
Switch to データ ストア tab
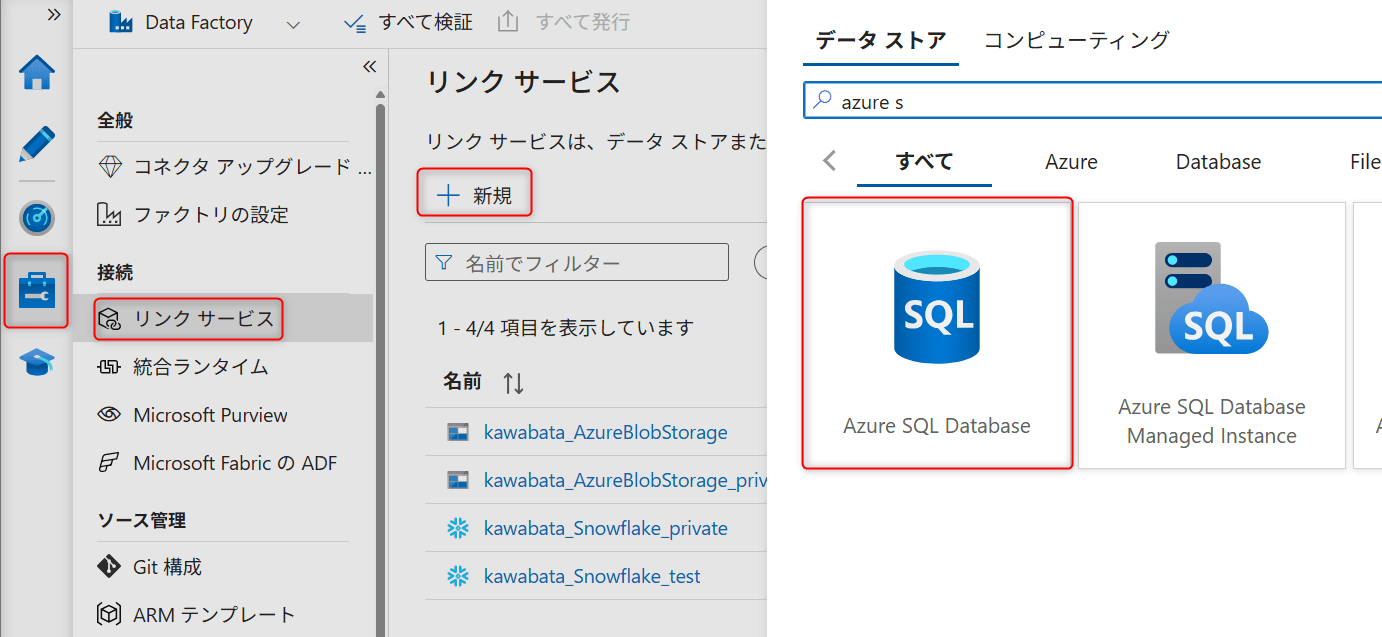881,40
